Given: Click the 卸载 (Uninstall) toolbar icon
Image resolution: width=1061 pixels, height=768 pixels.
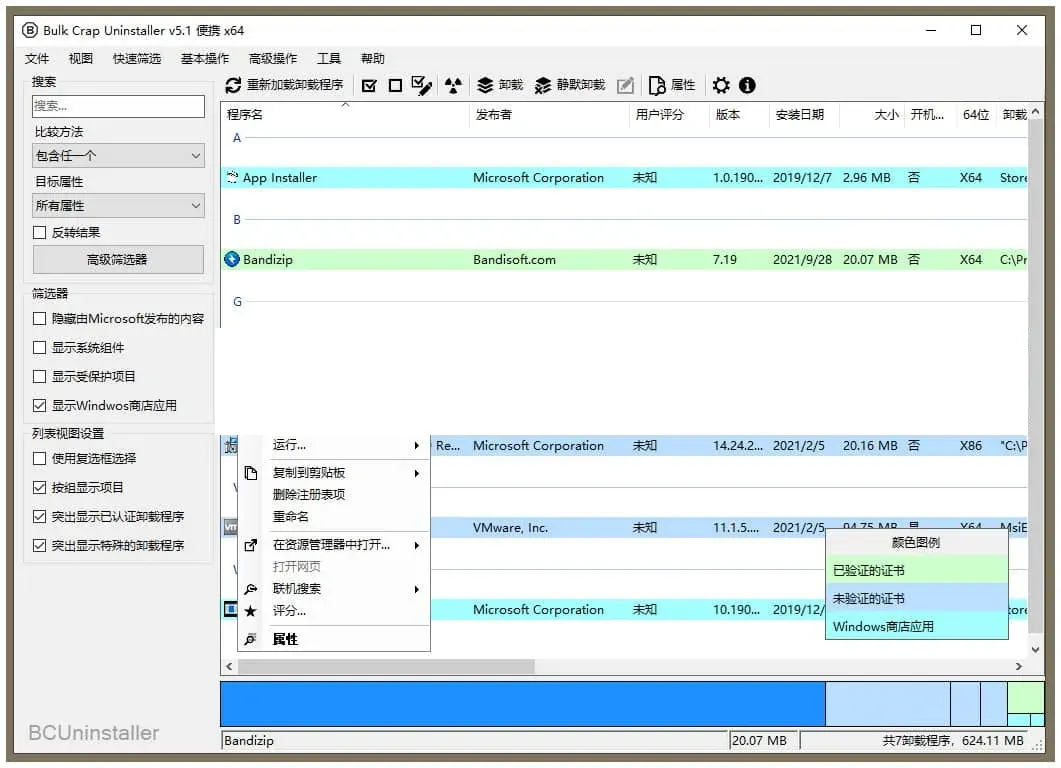Looking at the screenshot, I should click(x=498, y=85).
